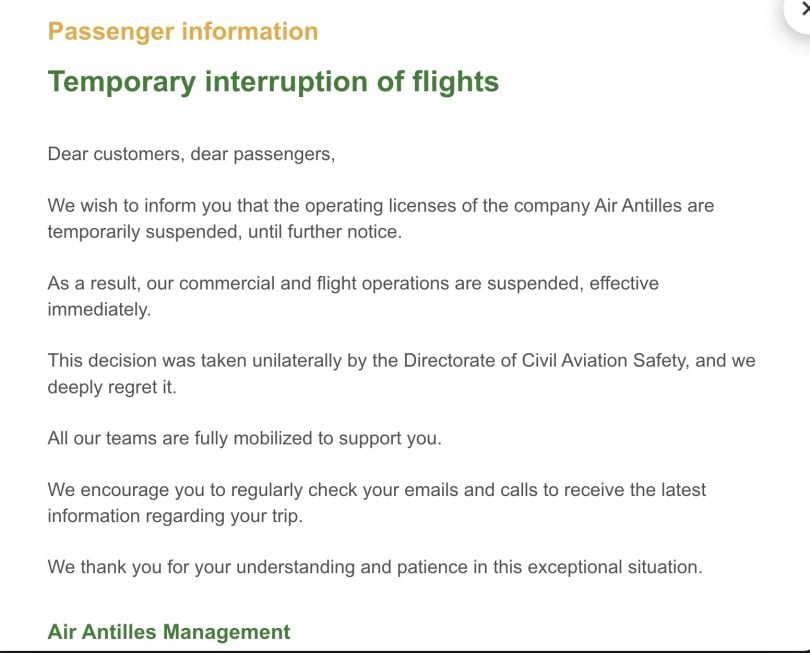Click the phrase 'deeply regret it.'

pos(112,387)
